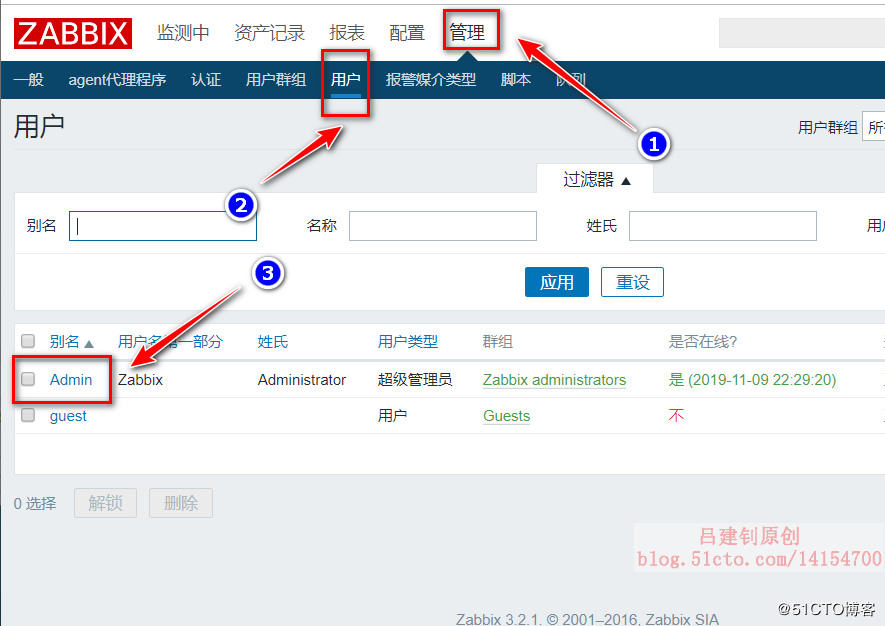Screen dimensions: 885x626
Task: Sort by 姓氏 column header
Action: pyautogui.click(x=273, y=342)
